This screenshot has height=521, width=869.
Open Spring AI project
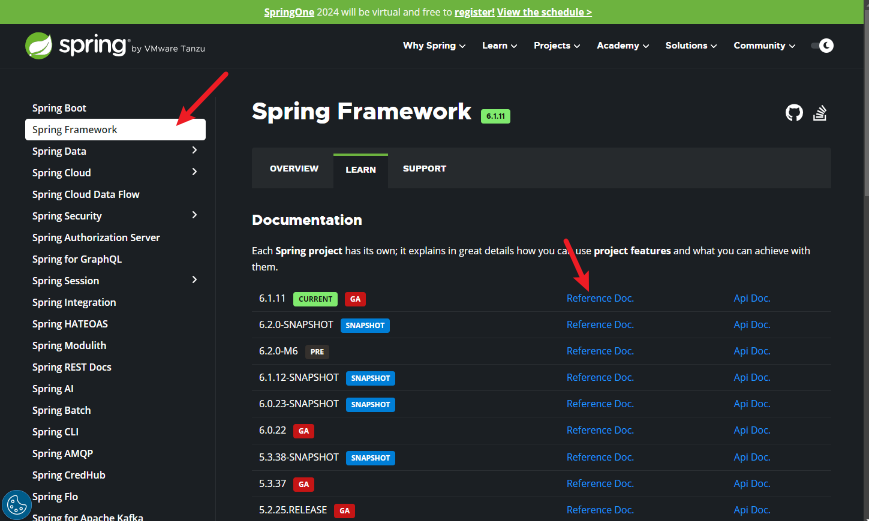(x=53, y=389)
